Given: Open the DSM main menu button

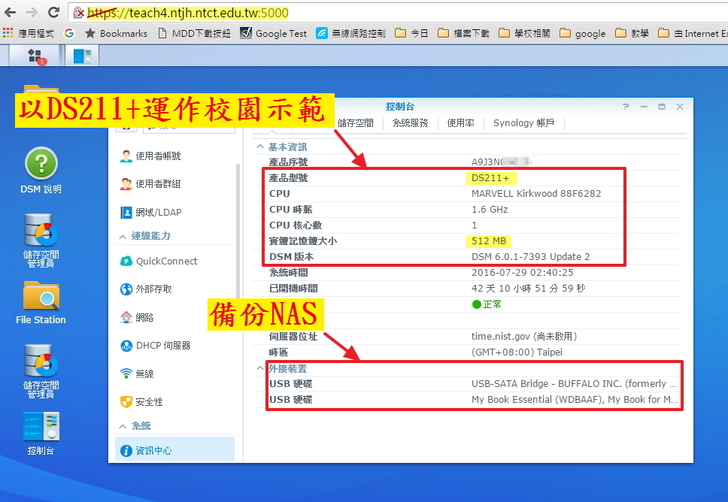Looking at the screenshot, I should [35, 56].
